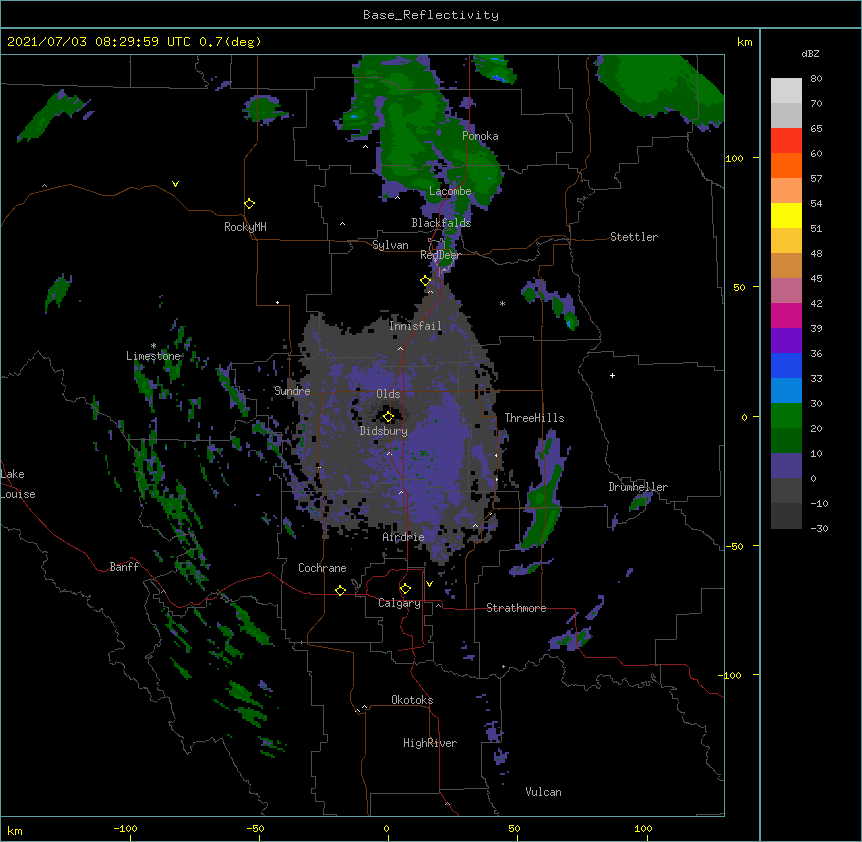Click the Cochrane city label
This screenshot has height=842, width=862.
tap(322, 568)
